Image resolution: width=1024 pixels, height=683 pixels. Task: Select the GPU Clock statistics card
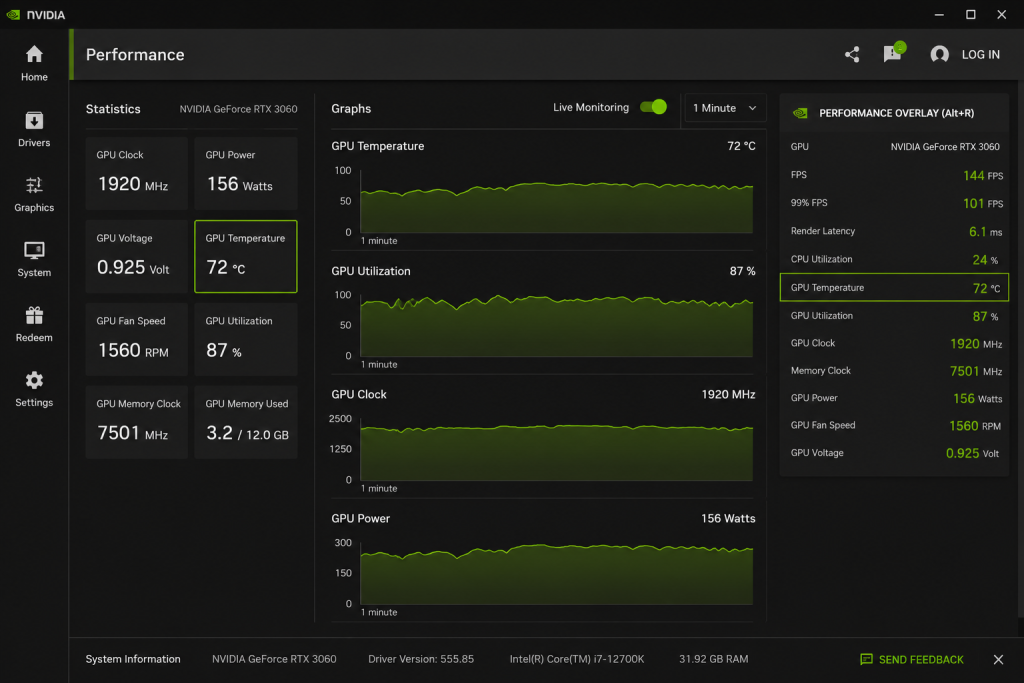[136, 173]
